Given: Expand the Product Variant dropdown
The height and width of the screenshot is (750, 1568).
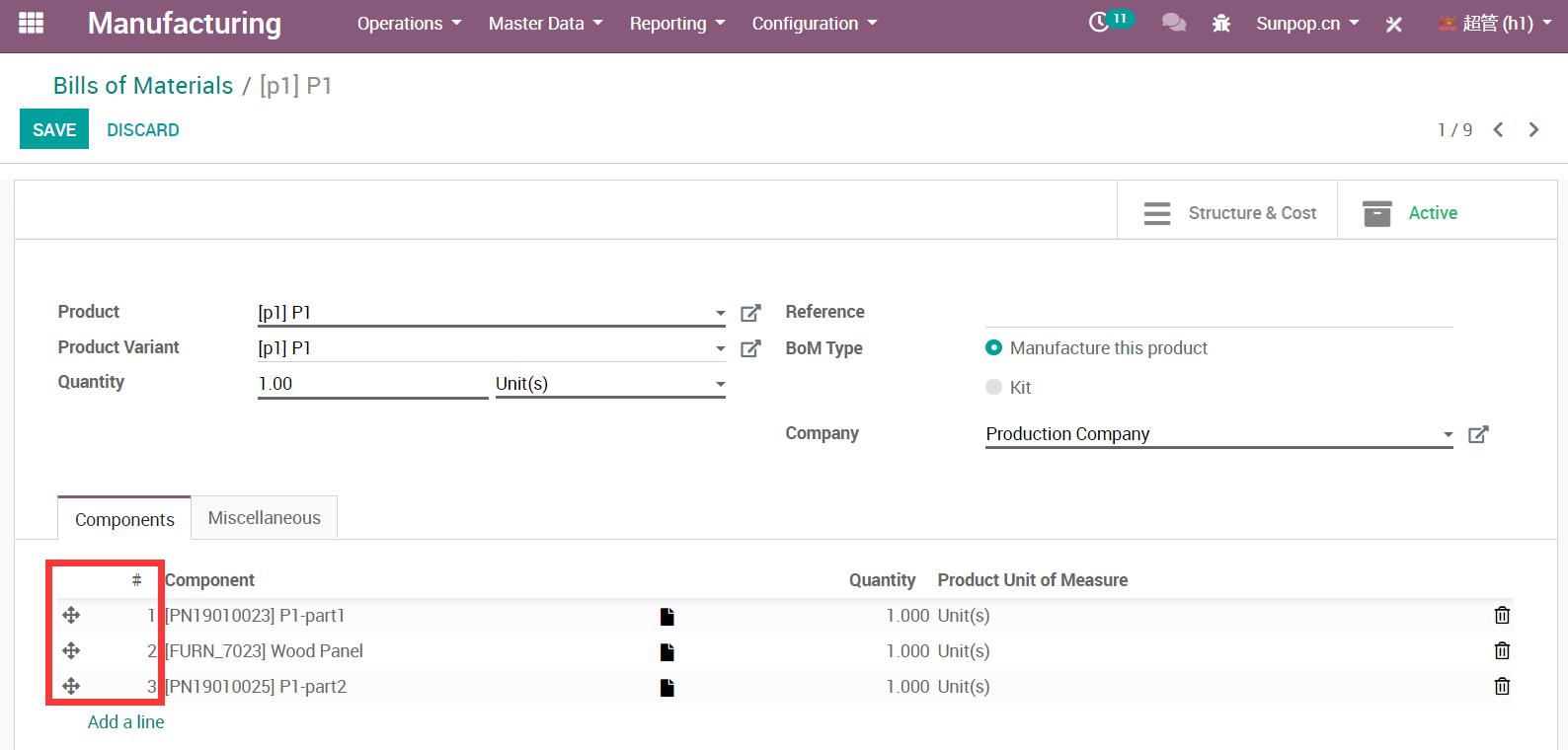Looking at the screenshot, I should point(720,348).
